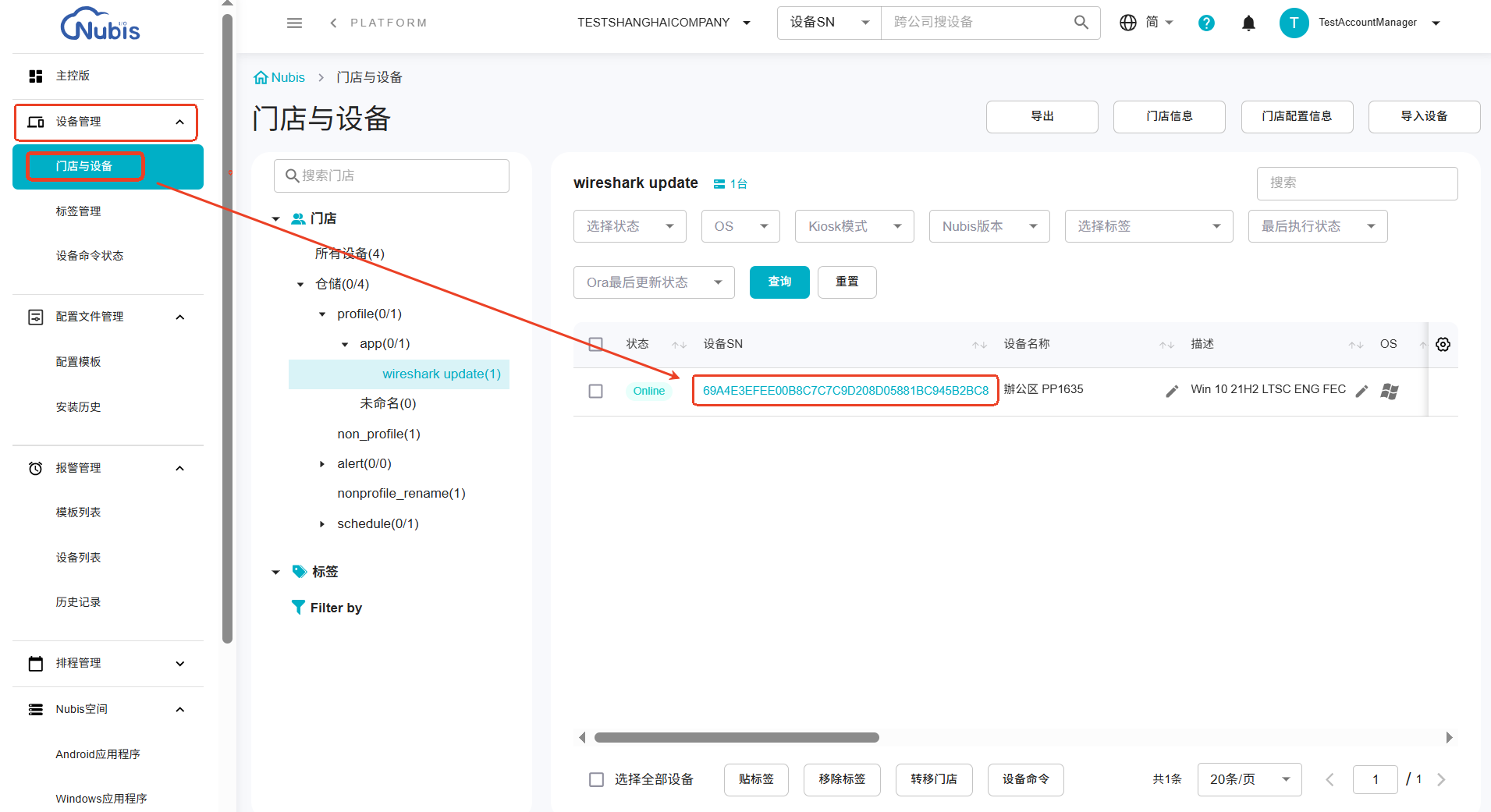The height and width of the screenshot is (812, 1491).
Task: Click the device count 1台 icon
Action: click(719, 184)
